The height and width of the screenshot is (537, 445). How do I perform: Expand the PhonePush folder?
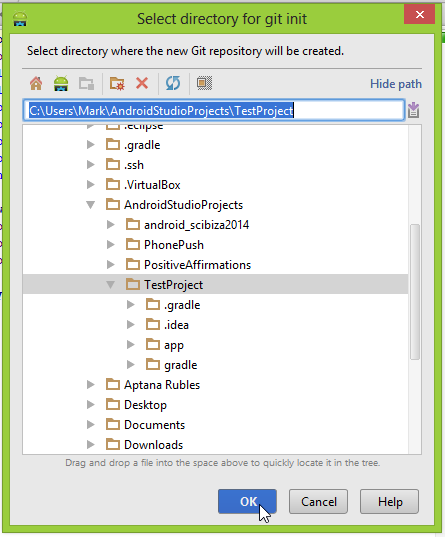pos(111,245)
